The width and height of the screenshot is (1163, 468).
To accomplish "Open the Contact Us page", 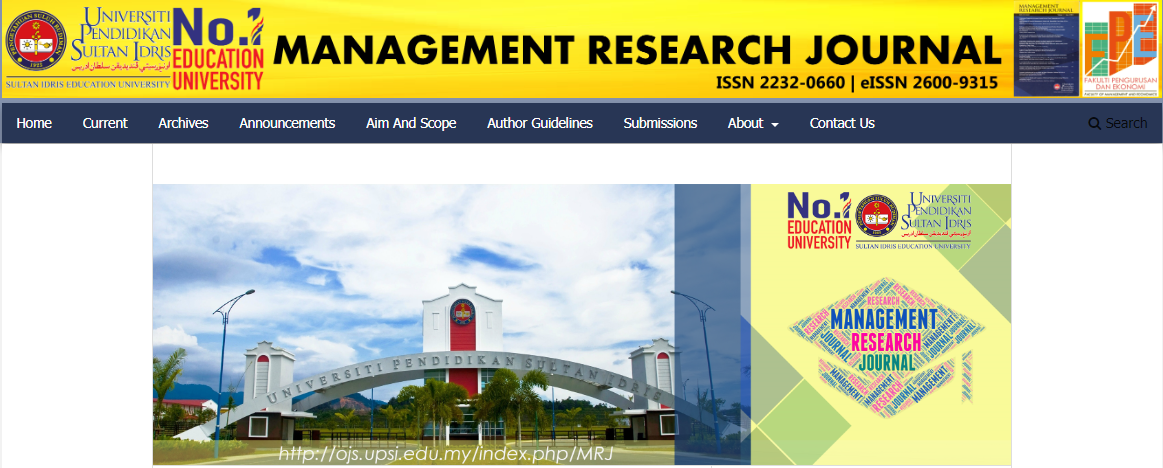I will 842,123.
